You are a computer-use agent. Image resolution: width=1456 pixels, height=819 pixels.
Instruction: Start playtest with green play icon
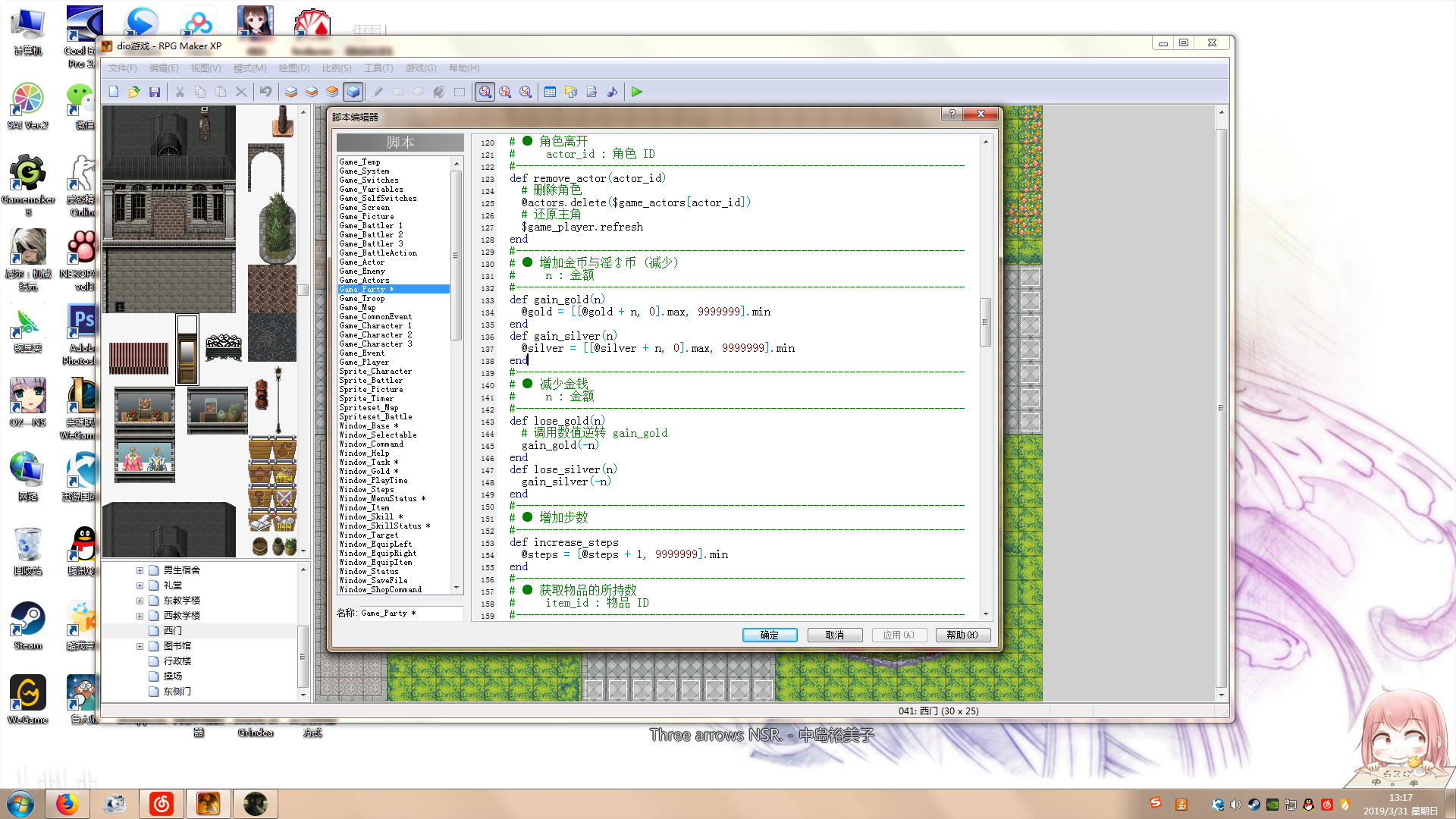tap(637, 92)
